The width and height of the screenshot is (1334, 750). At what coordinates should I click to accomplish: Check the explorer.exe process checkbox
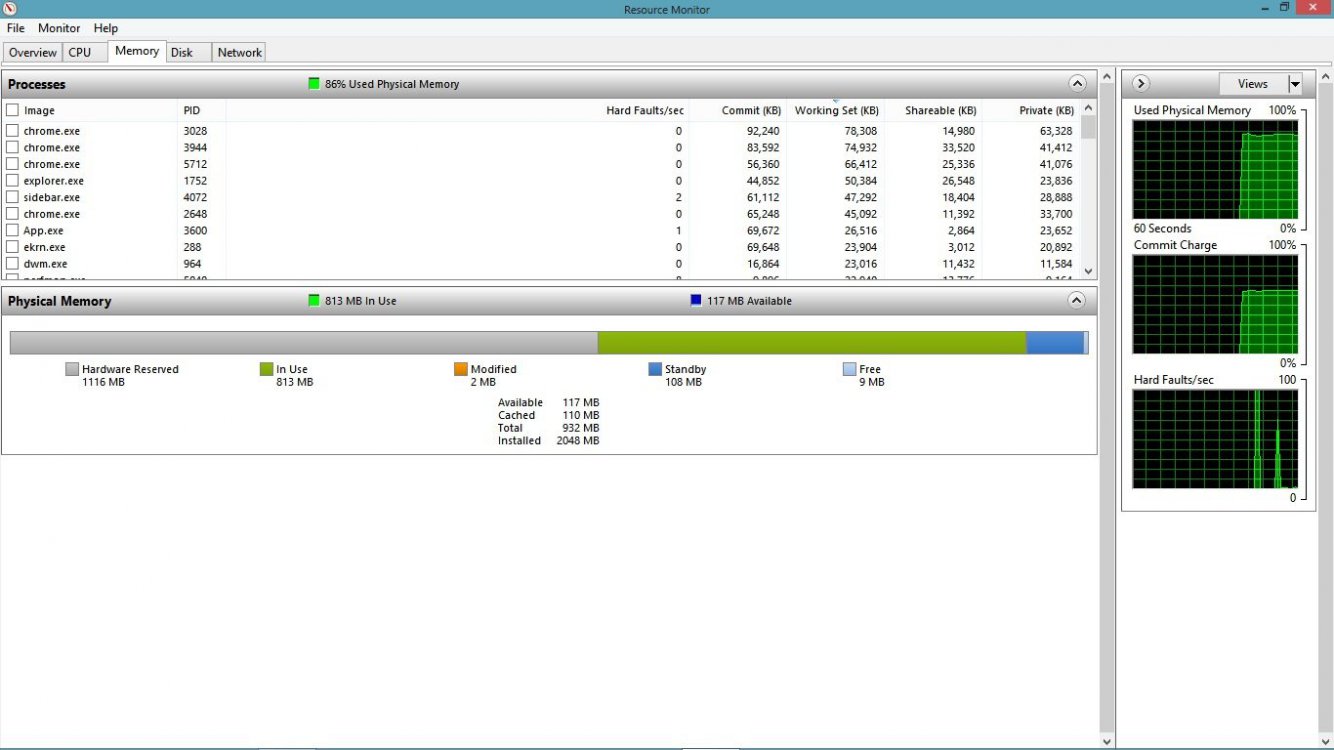coord(11,180)
